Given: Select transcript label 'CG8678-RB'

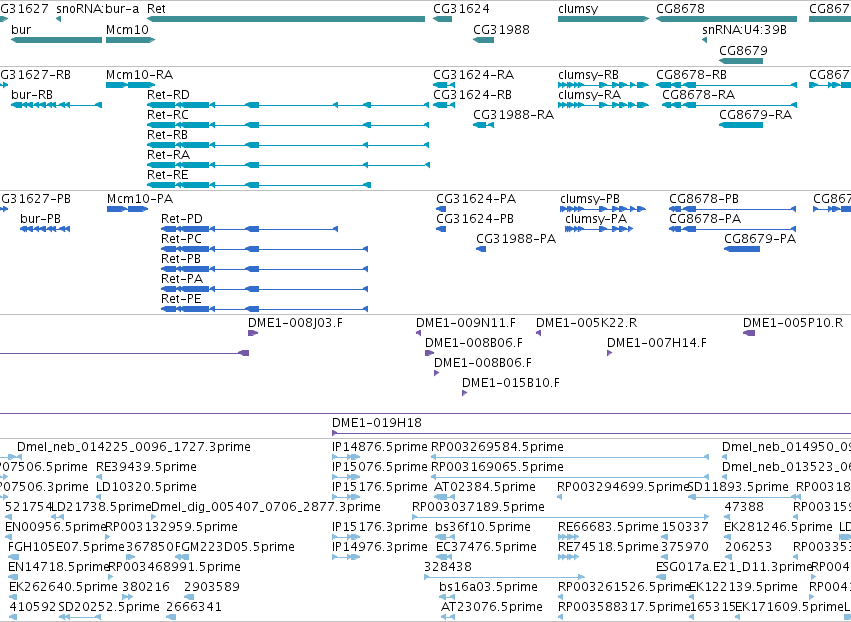Looking at the screenshot, I should [691, 74].
